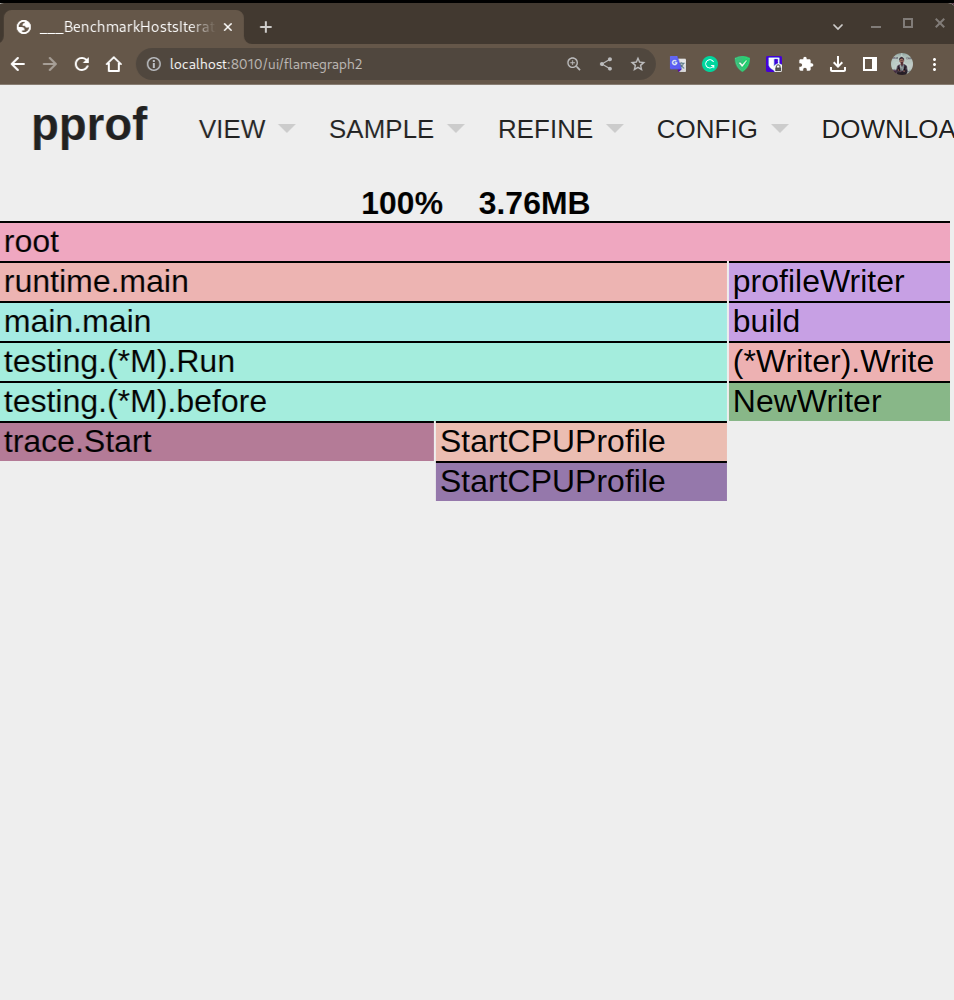Image resolution: width=954 pixels, height=1000 pixels.
Task: Select the (*Writer).Write frame
Action: [840, 362]
